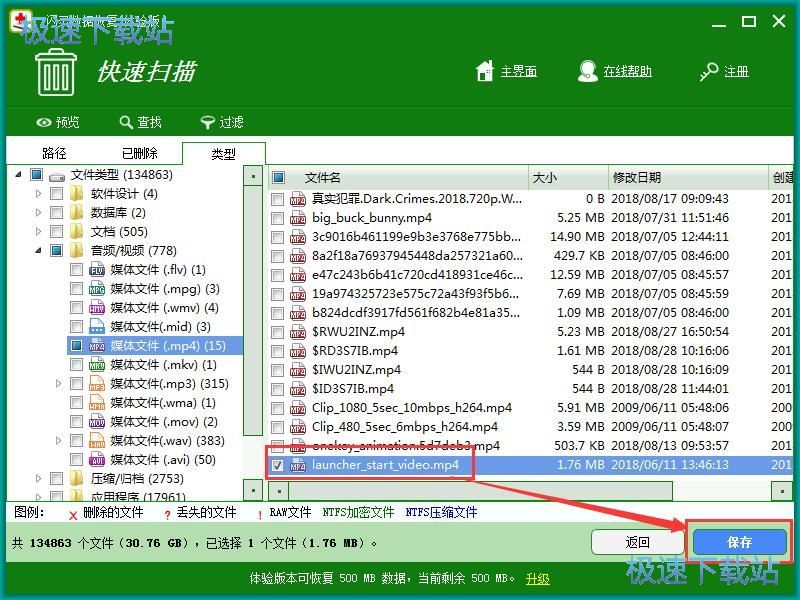Click the WAV media file type icon
The image size is (800, 600).
97,441
